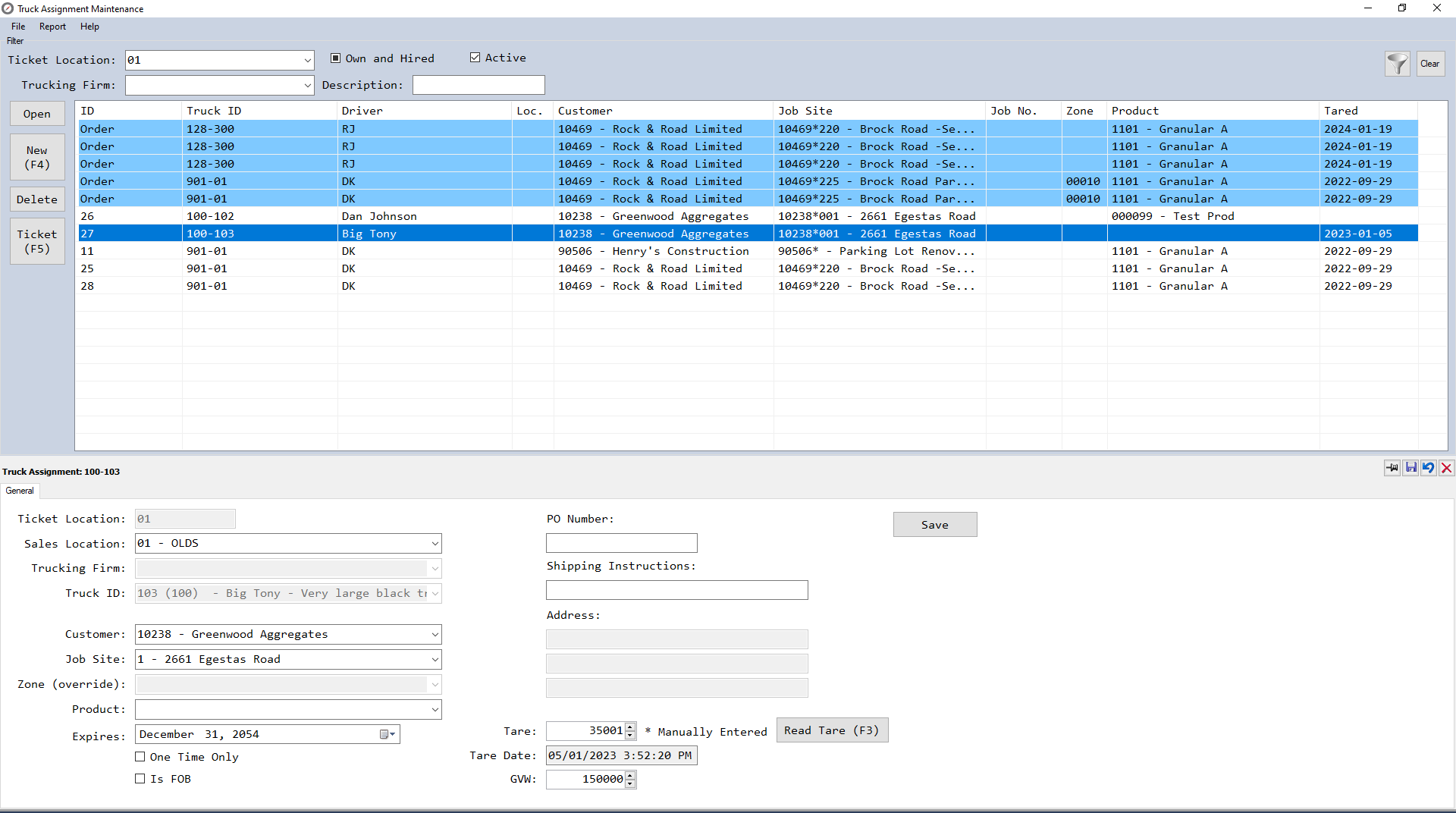This screenshot has height=813, width=1456.
Task: Sort by the Truck ID column header
Action: coord(259,111)
